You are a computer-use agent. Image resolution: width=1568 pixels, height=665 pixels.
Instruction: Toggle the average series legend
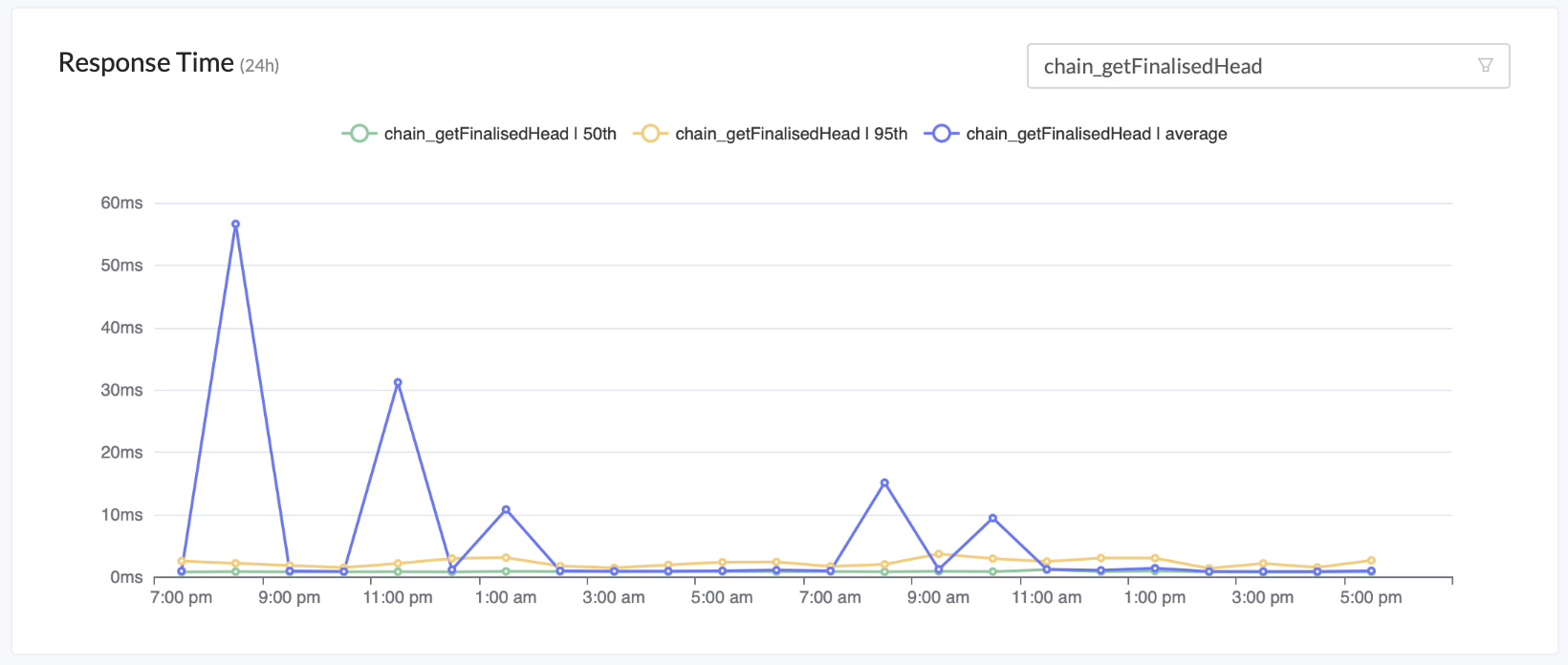pos(1096,134)
